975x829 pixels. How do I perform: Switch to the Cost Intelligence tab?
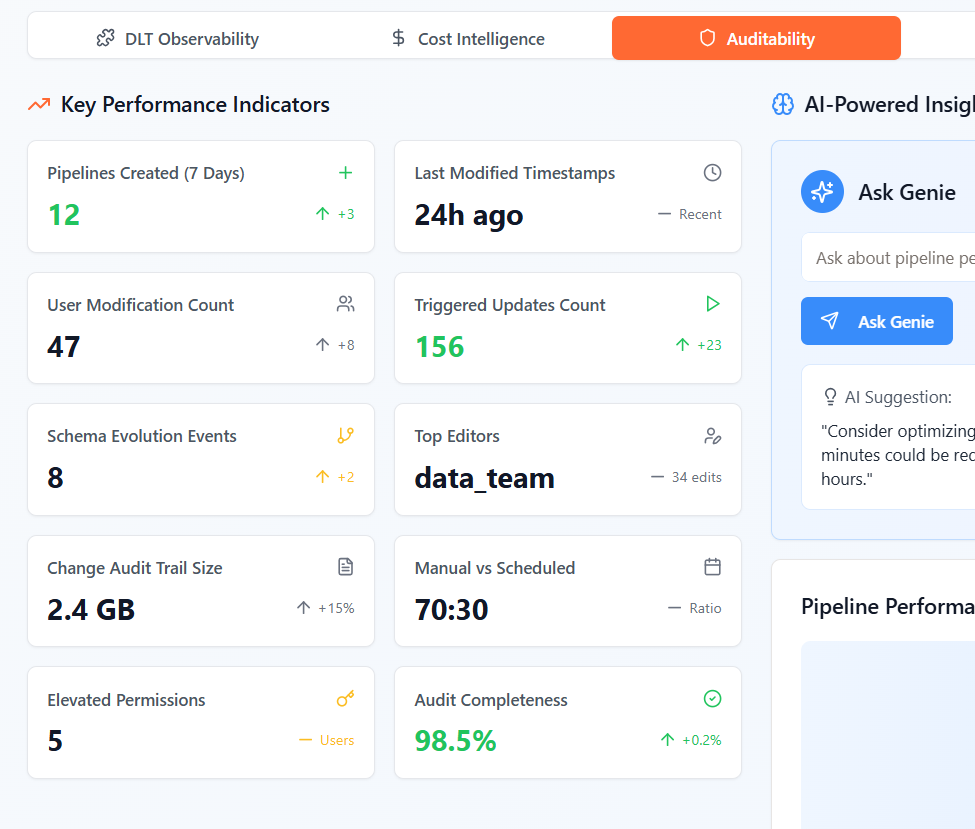tap(468, 38)
